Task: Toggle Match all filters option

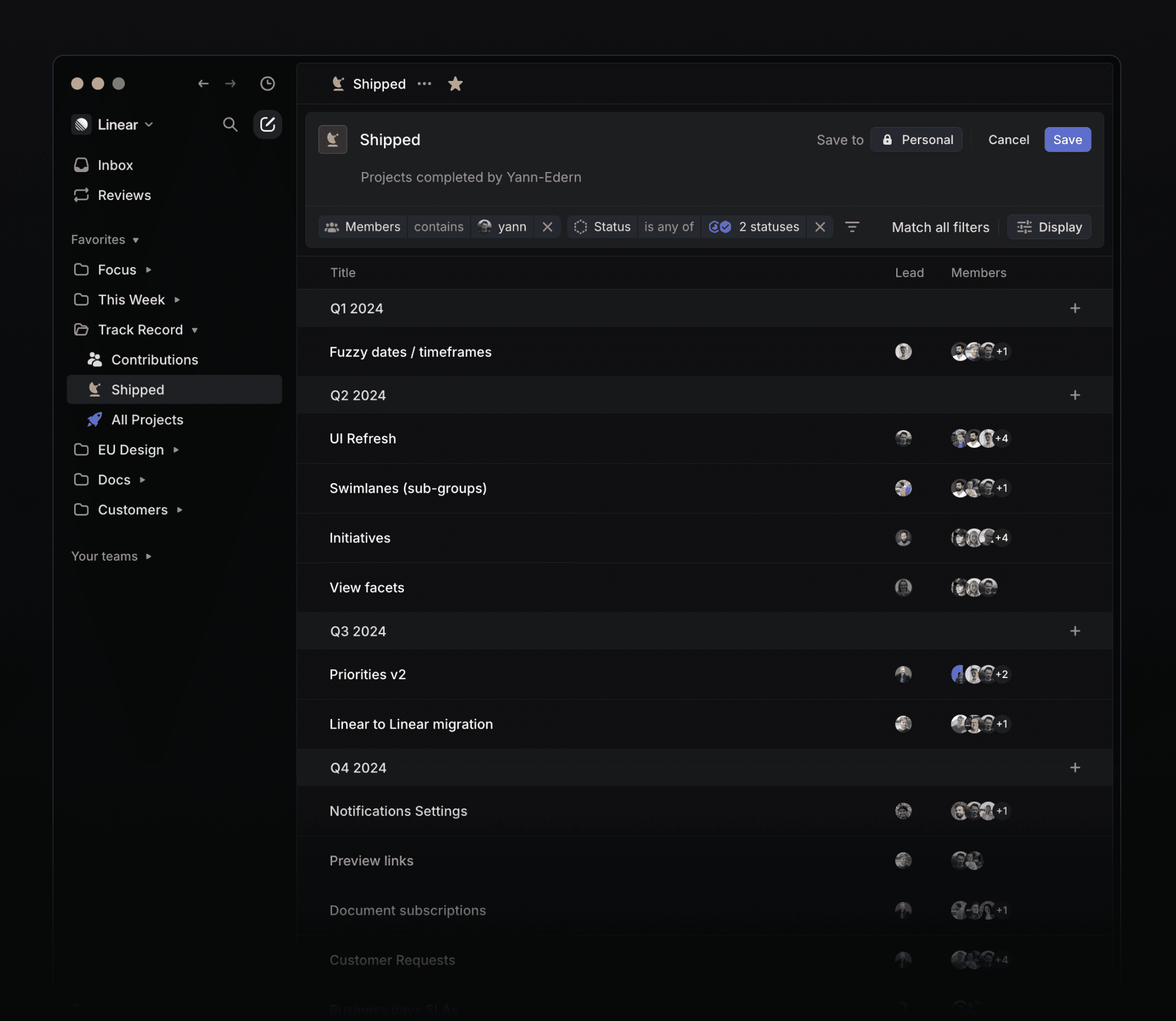Action: (940, 227)
